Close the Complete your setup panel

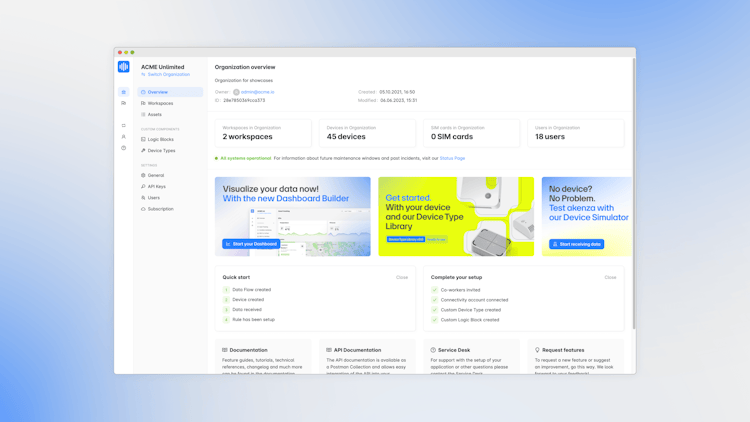pyautogui.click(x=610, y=278)
